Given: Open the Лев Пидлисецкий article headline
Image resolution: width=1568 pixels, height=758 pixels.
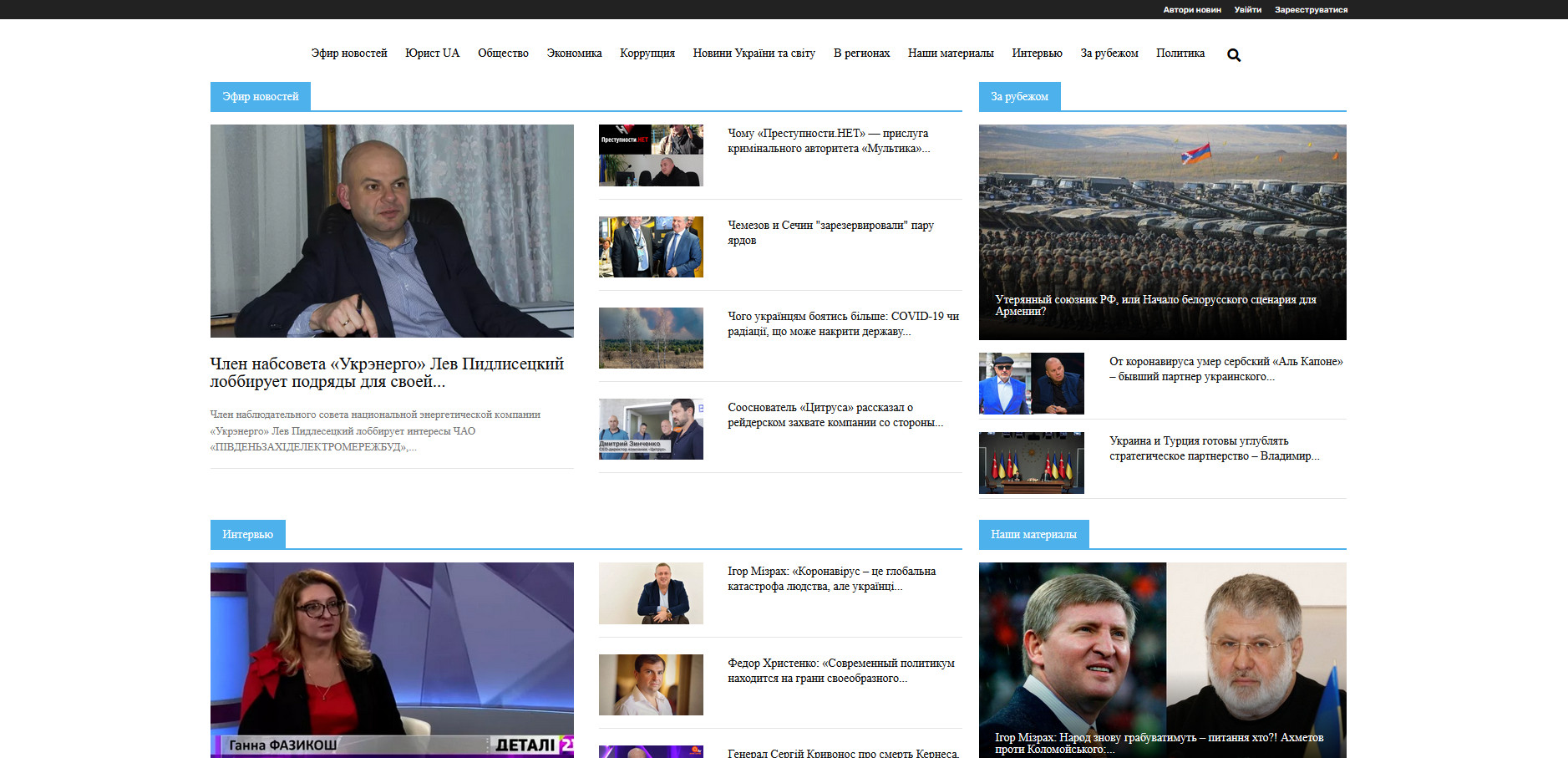Looking at the screenshot, I should 387,373.
